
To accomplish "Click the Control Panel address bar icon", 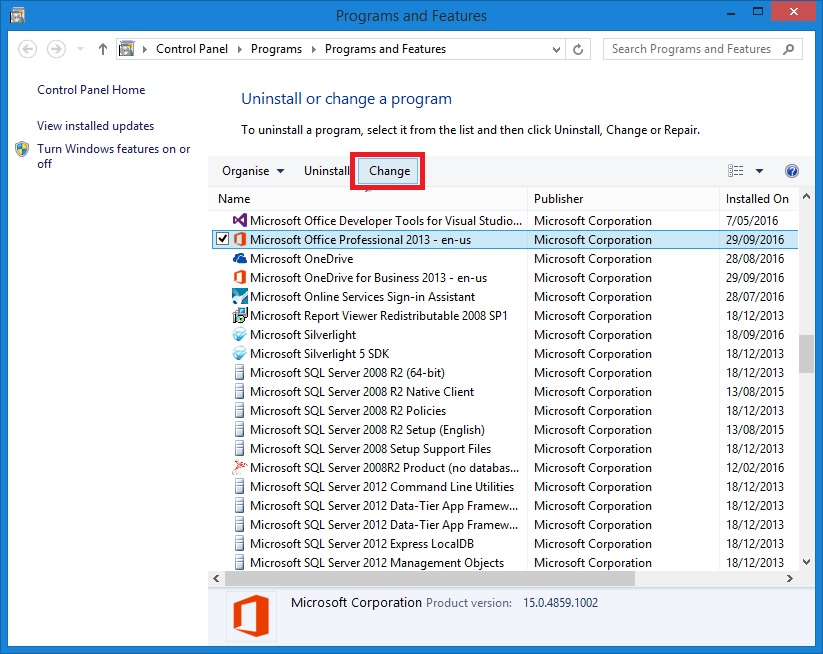I will 126,49.
